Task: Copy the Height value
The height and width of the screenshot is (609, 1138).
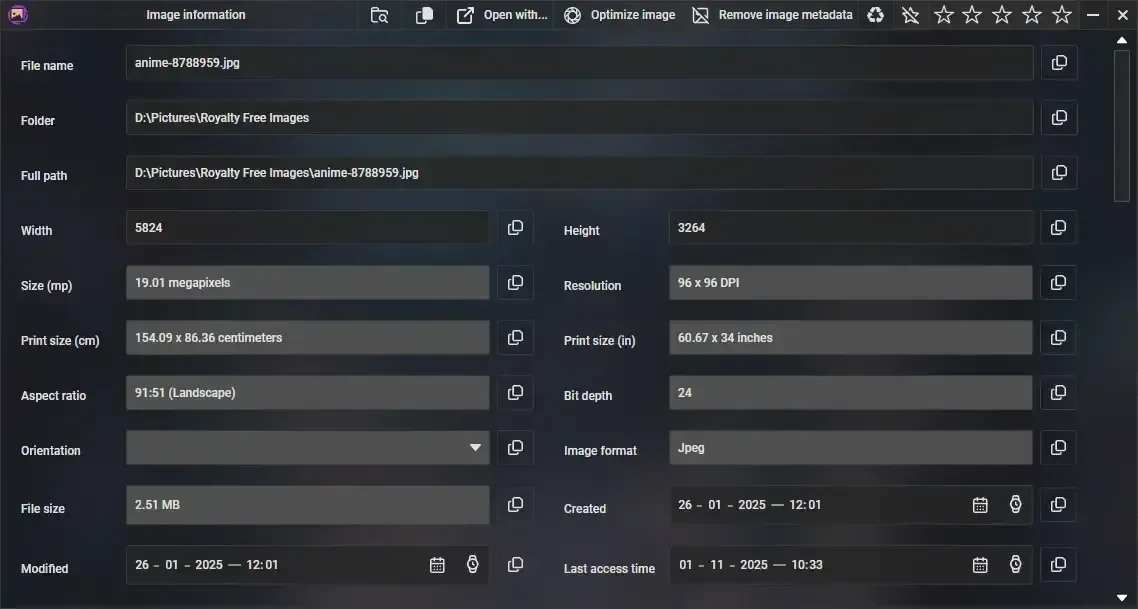Action: click(1058, 228)
